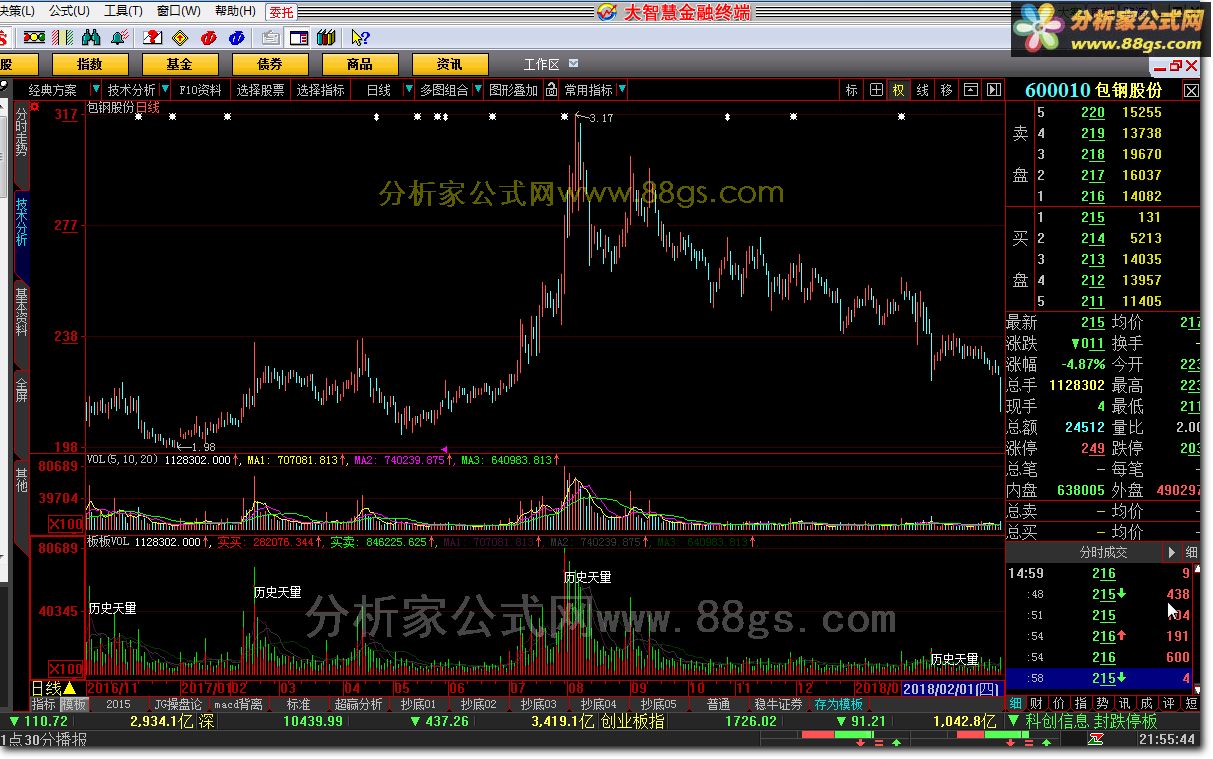
Task: Open F10资料 in the chart toolbar
Action: [x=201, y=90]
